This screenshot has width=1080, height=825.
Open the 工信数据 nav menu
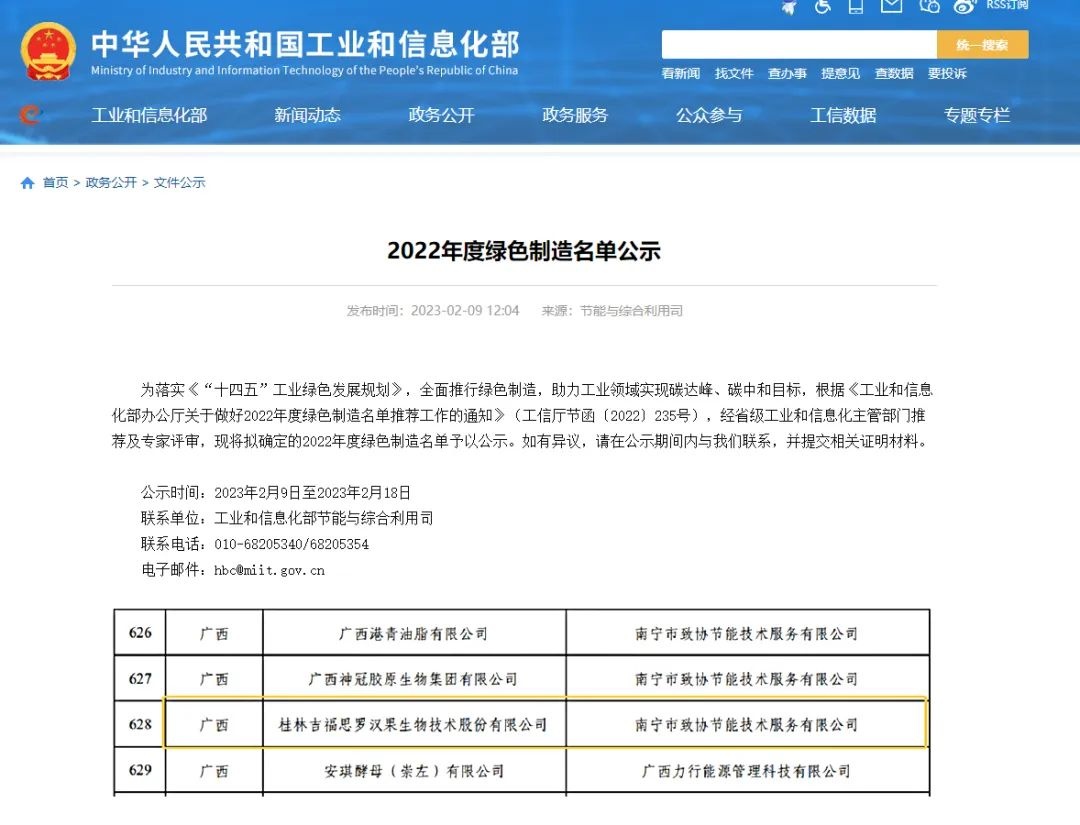[x=843, y=115]
